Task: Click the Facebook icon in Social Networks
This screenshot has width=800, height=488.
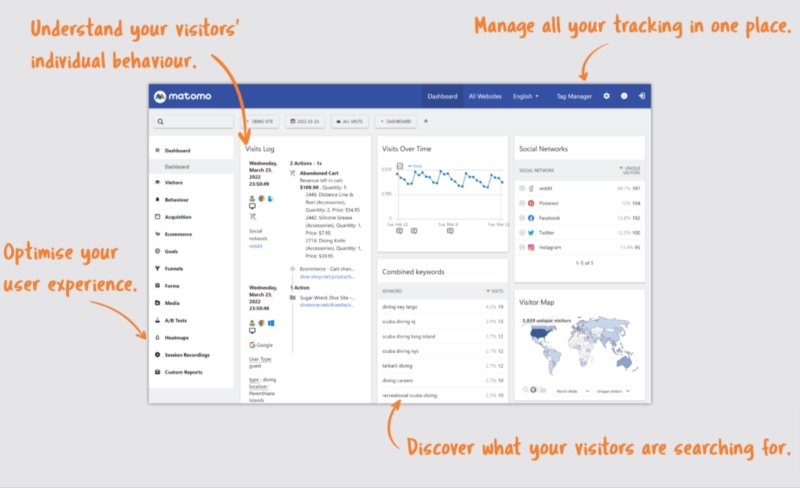Action: [531, 218]
